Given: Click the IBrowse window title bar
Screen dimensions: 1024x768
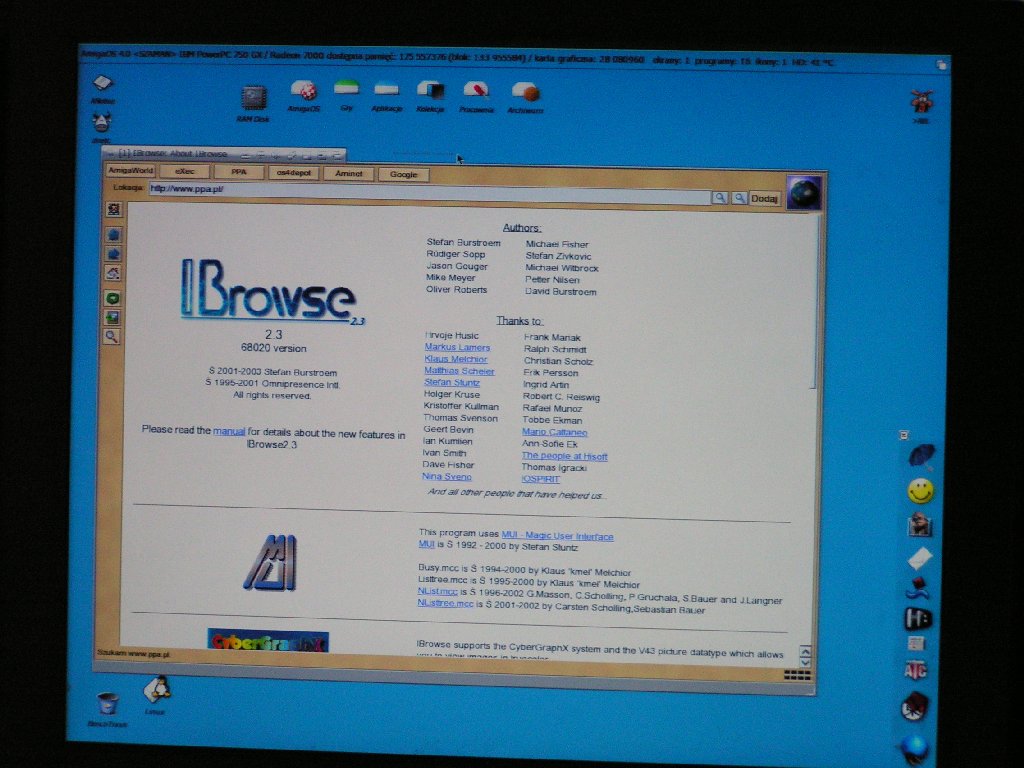Looking at the screenshot, I should (x=224, y=154).
